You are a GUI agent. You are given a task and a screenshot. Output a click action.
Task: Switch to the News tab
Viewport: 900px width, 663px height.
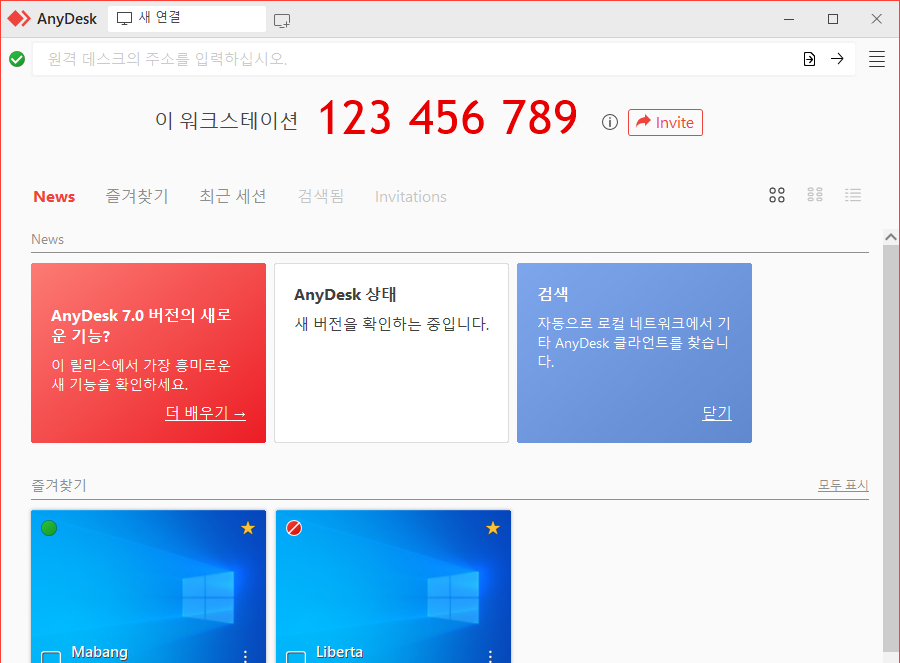pyautogui.click(x=54, y=196)
